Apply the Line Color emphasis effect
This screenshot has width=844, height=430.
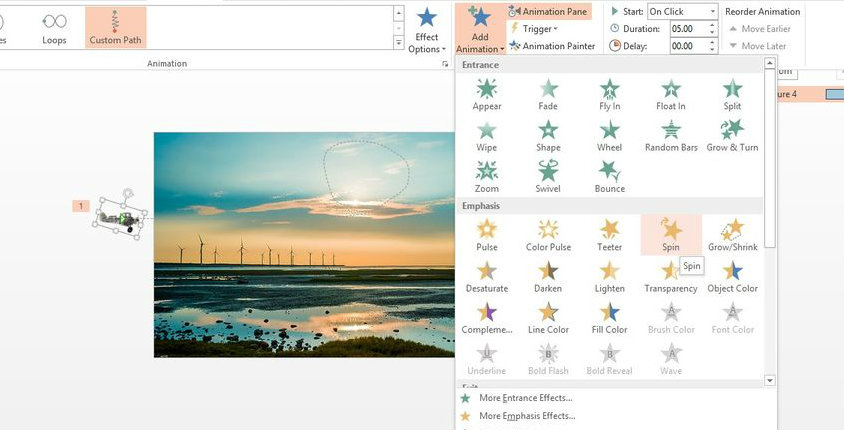point(548,319)
